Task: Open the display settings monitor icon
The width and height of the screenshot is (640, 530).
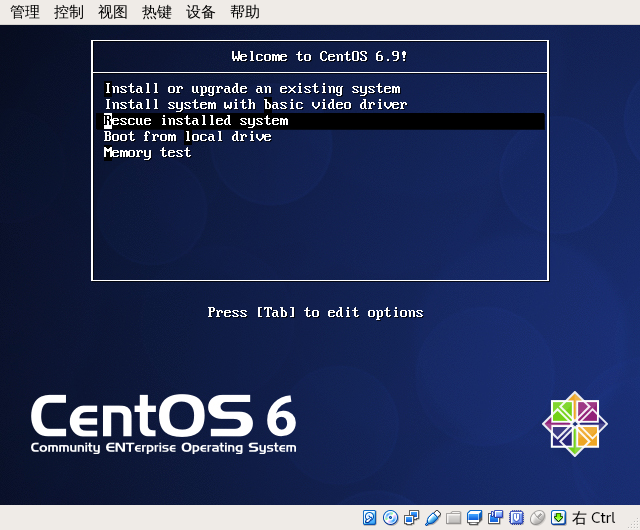Action: pos(474,518)
